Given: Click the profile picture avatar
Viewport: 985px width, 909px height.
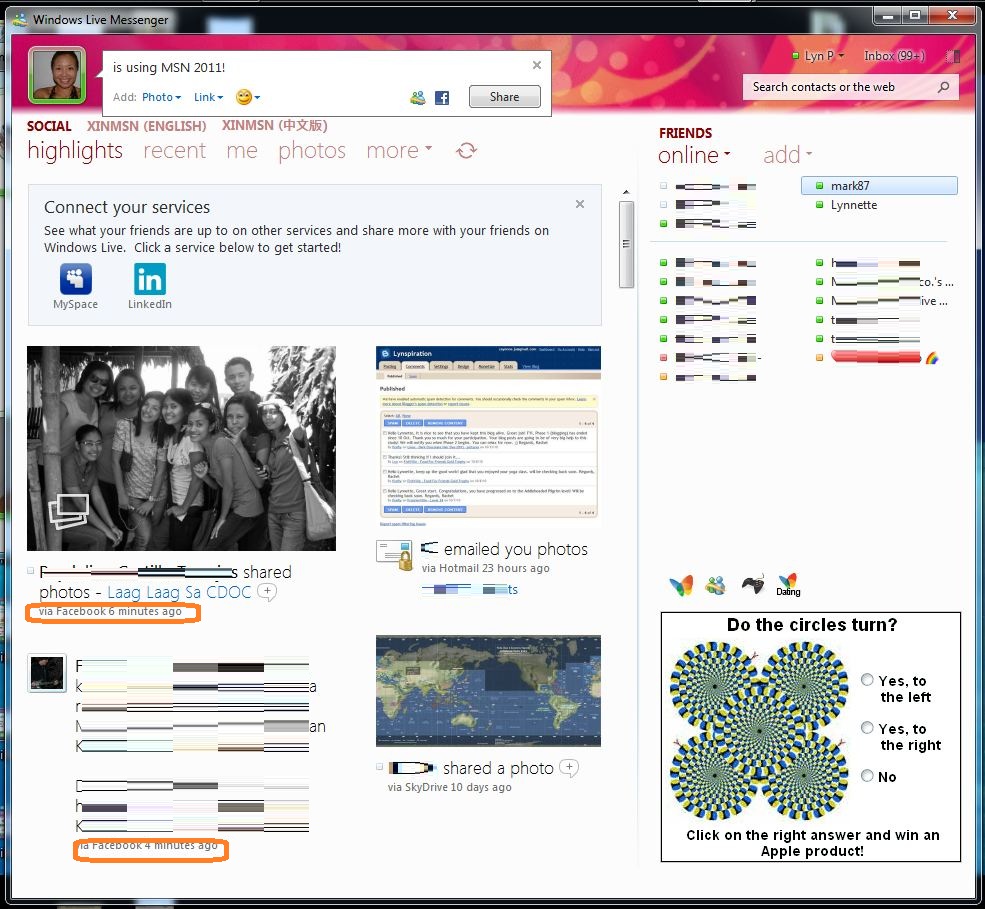Looking at the screenshot, I should click(x=57, y=75).
